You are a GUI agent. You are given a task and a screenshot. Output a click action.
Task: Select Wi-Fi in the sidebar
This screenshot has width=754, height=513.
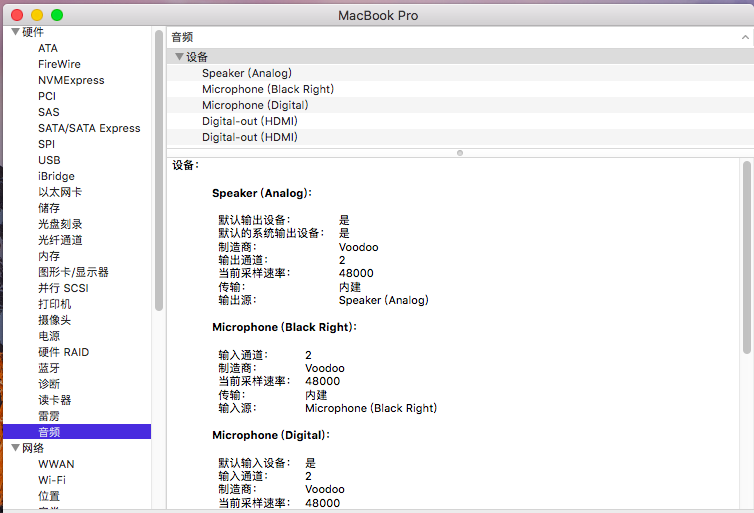click(52, 480)
